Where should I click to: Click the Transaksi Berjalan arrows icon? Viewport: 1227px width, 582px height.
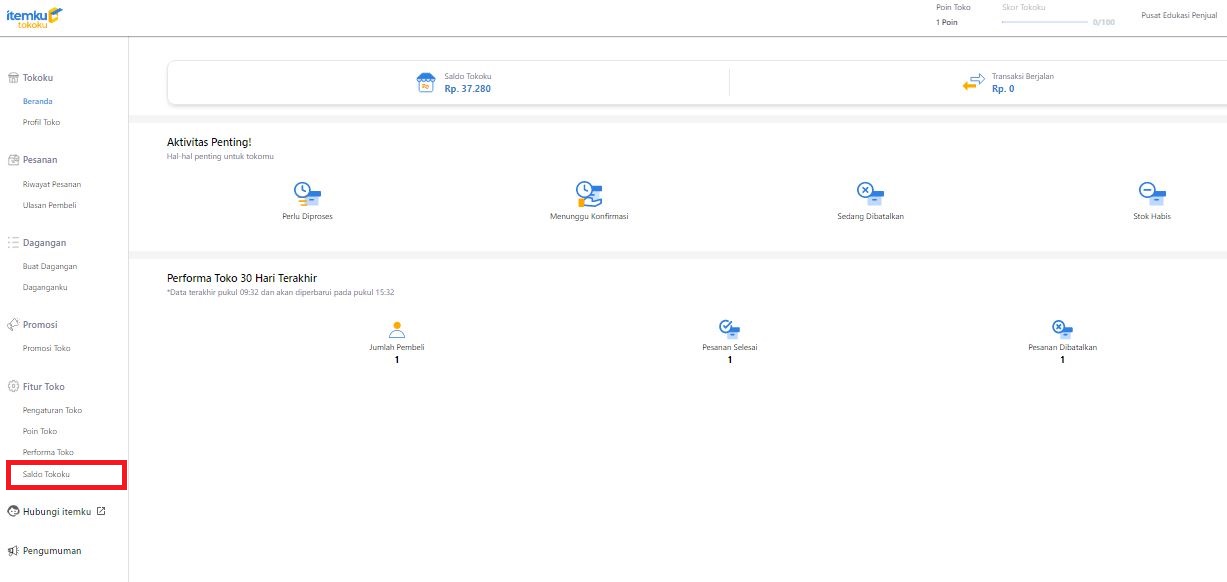[x=973, y=83]
